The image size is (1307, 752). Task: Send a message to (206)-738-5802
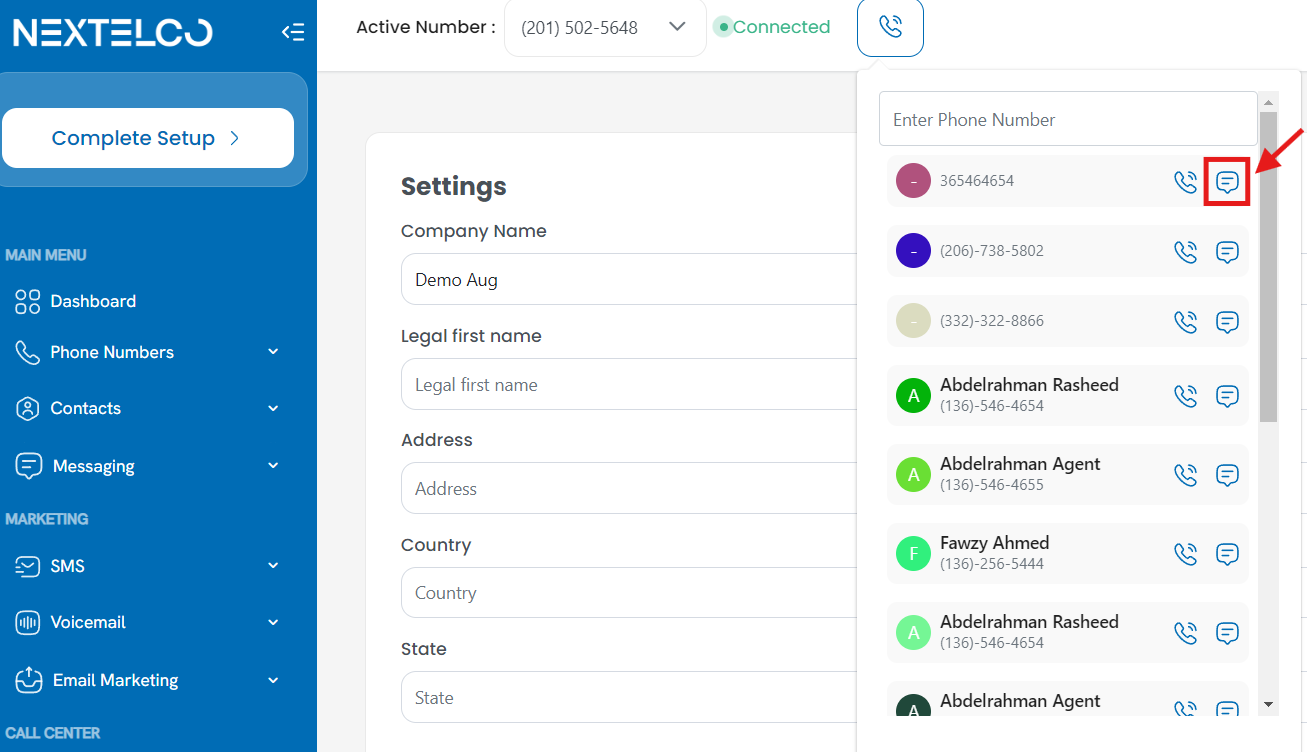(1227, 252)
